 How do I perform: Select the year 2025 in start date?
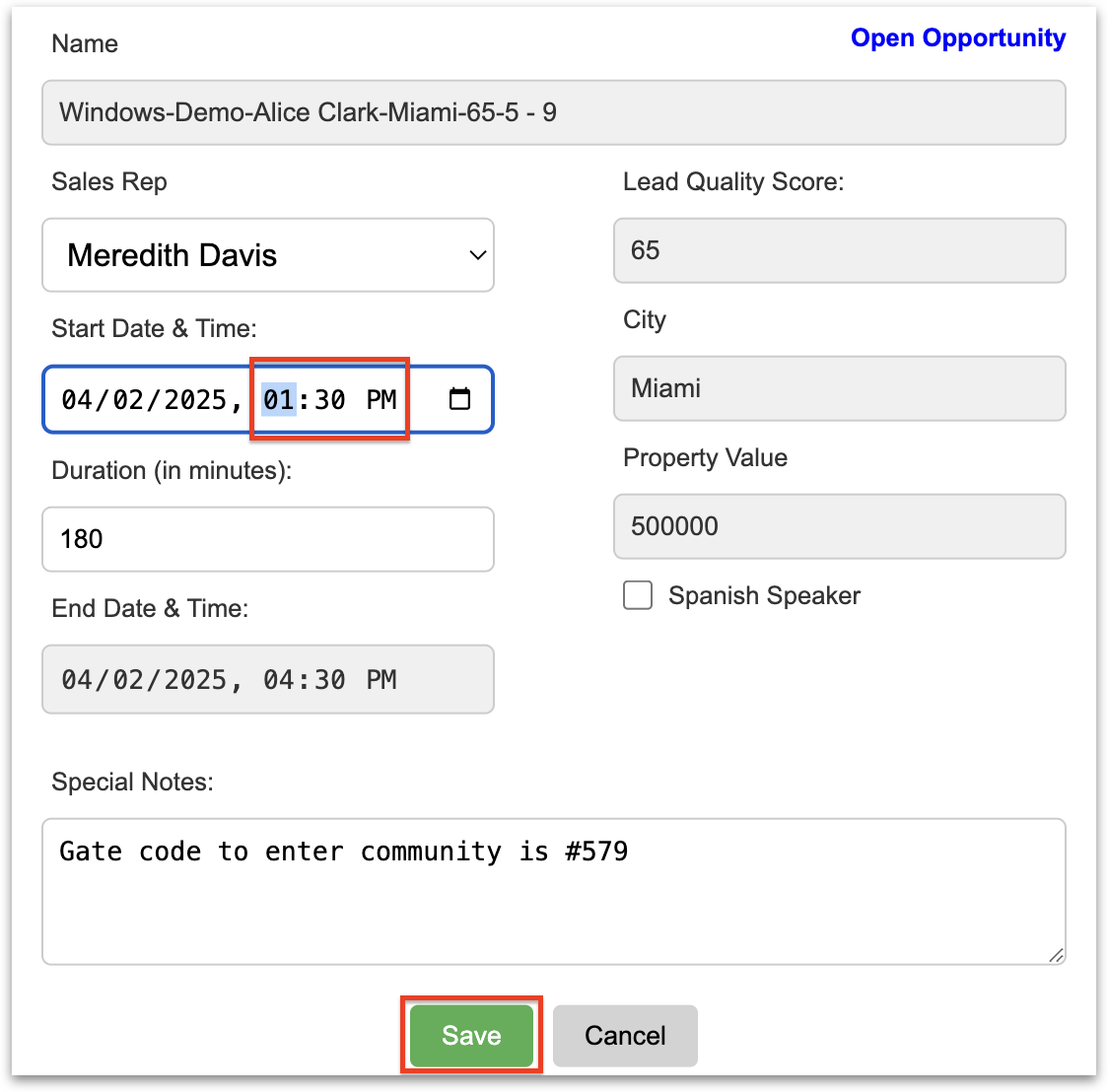[195, 400]
